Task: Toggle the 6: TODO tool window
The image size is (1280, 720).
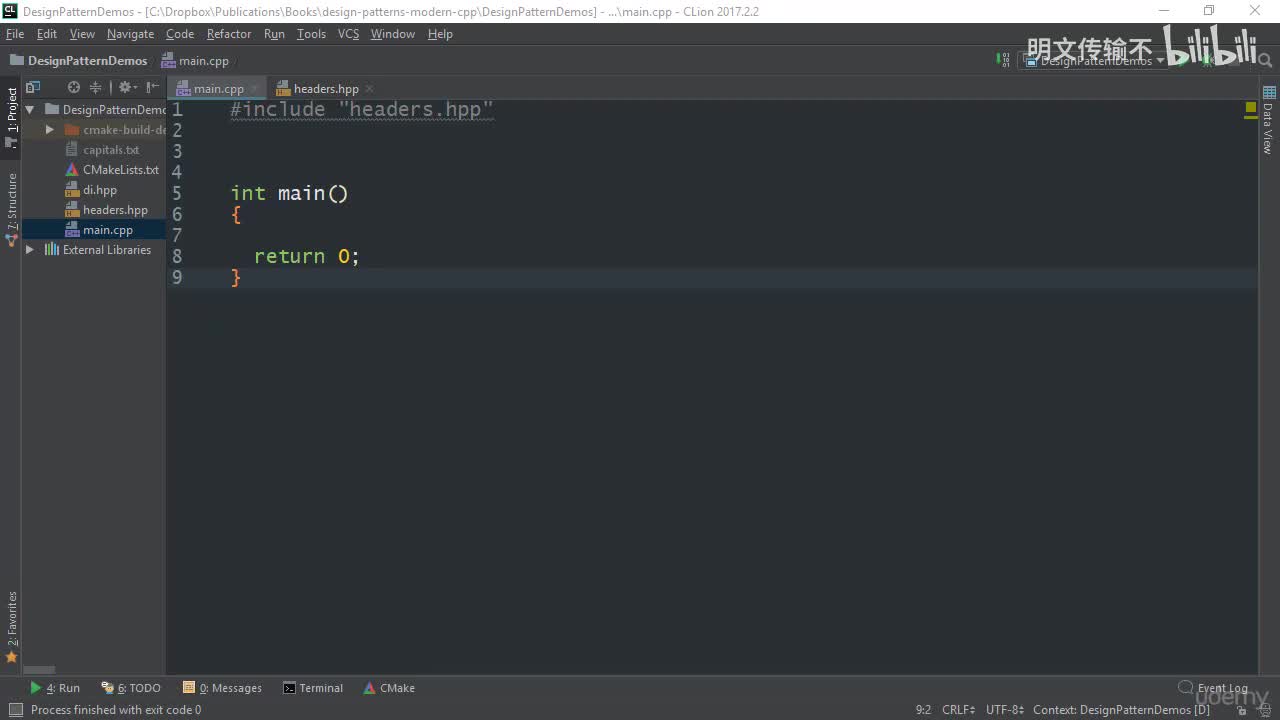Action: click(131, 688)
